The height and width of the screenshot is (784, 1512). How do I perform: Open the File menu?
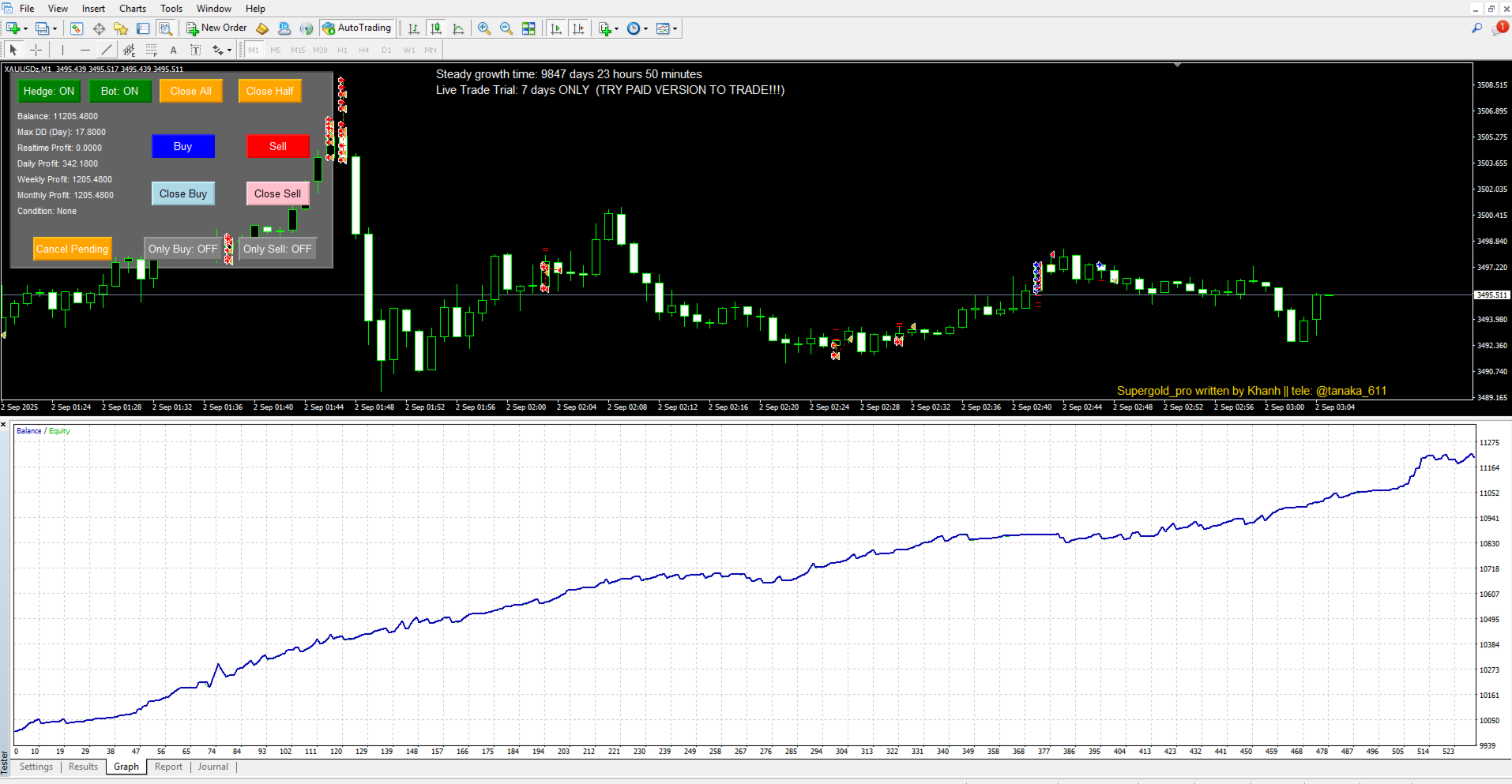pos(27,9)
